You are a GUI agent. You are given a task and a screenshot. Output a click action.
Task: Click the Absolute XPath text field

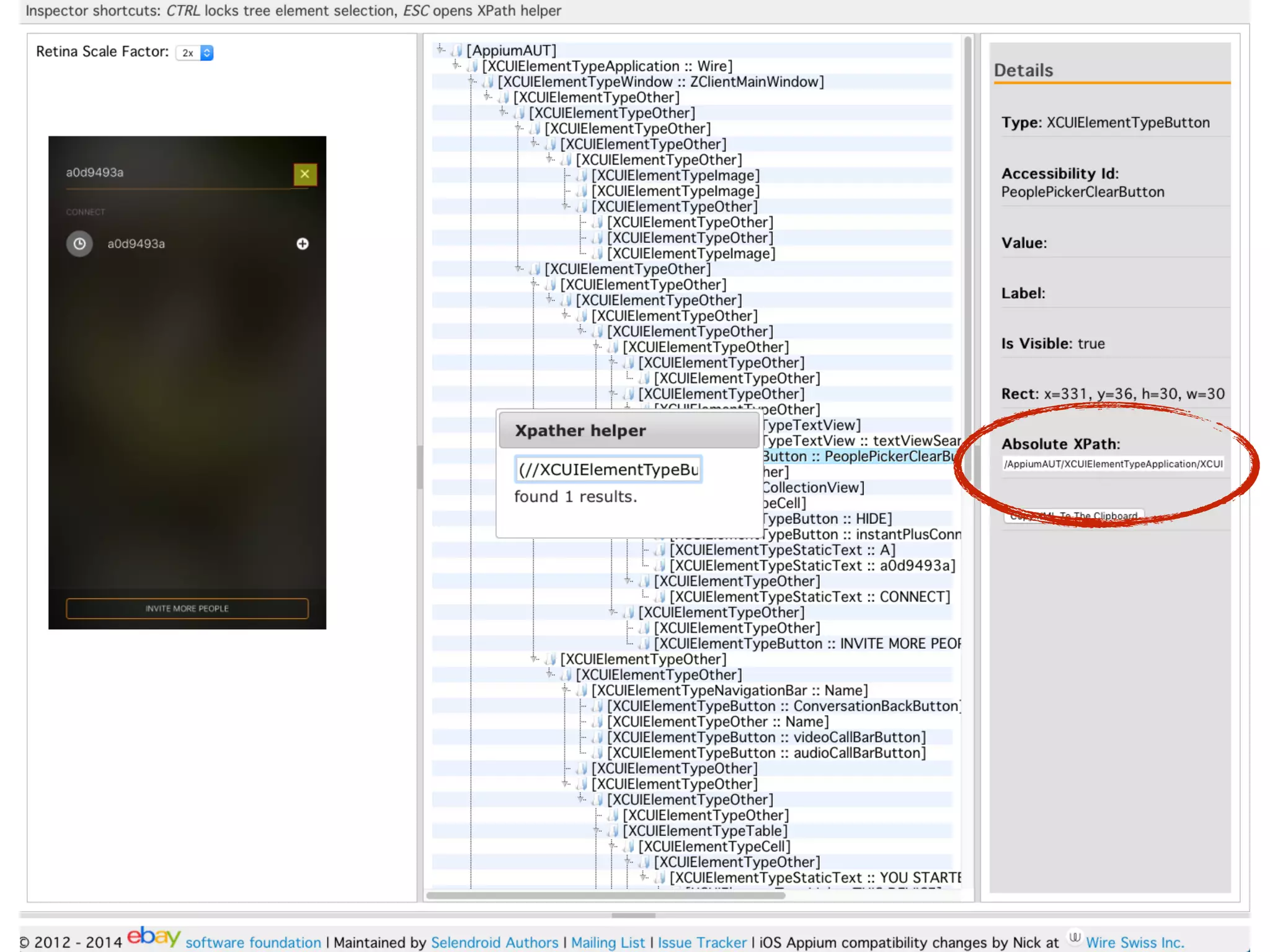(x=1113, y=464)
